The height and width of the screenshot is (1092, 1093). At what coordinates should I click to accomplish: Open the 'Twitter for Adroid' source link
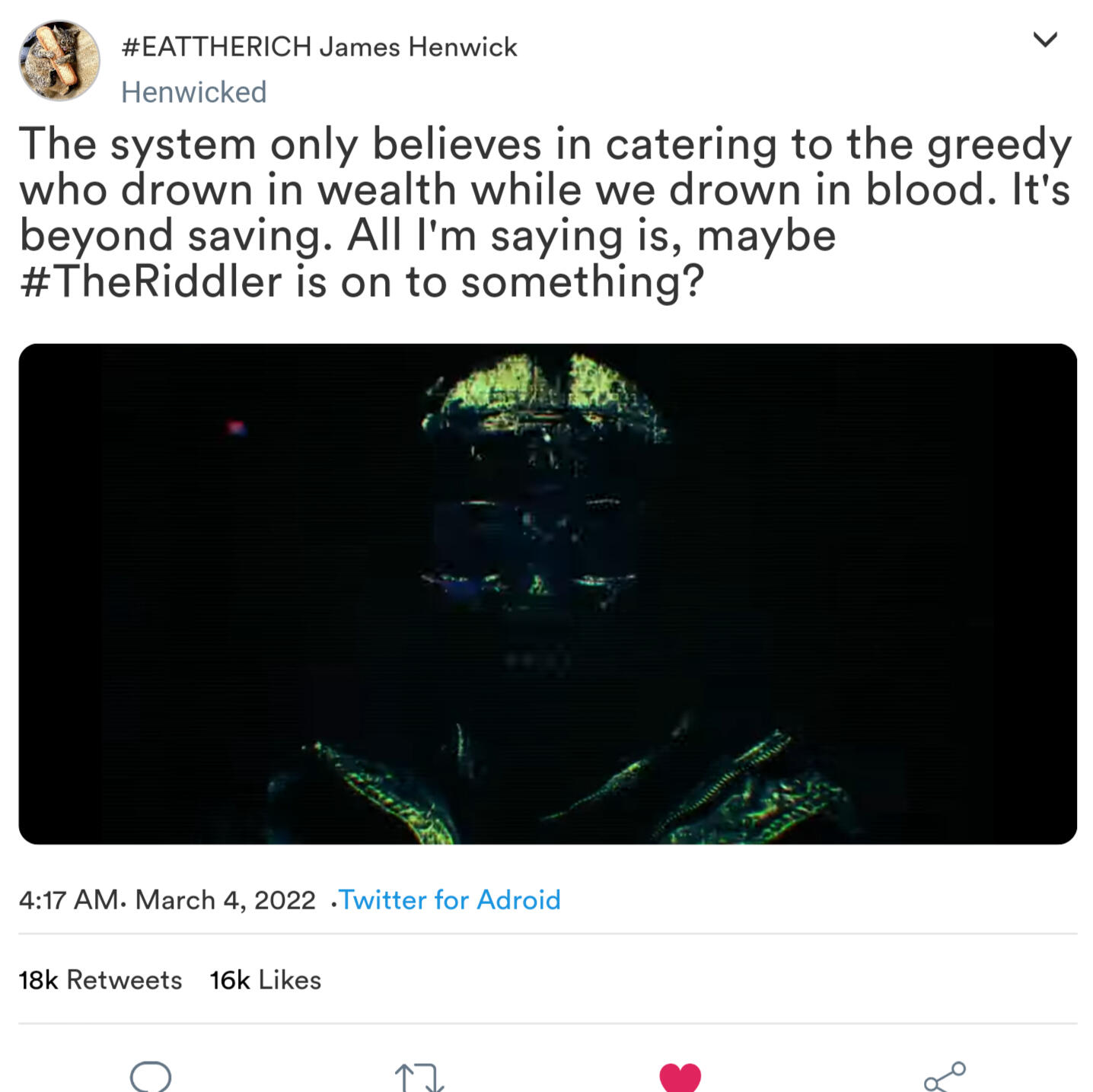tap(450, 900)
